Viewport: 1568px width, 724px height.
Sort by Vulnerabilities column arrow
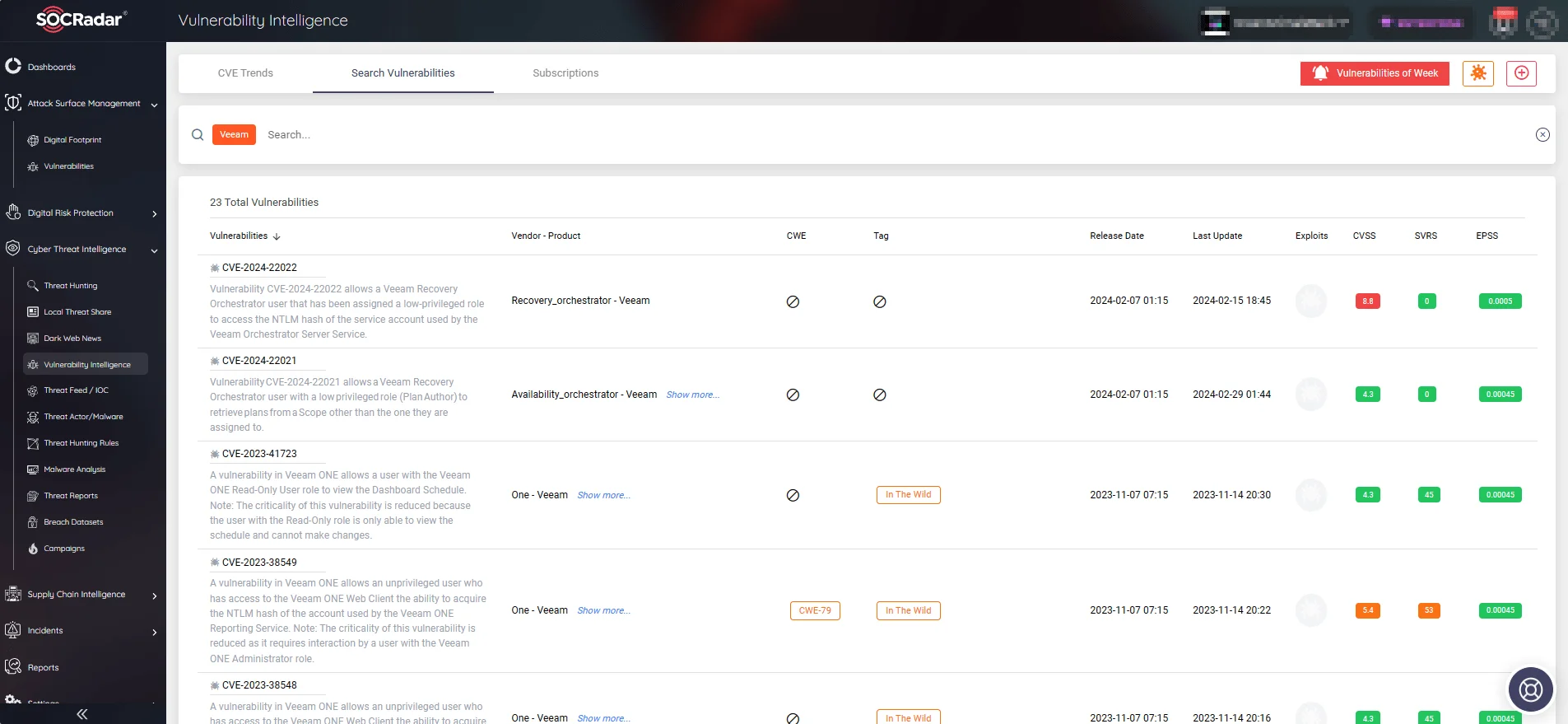277,236
